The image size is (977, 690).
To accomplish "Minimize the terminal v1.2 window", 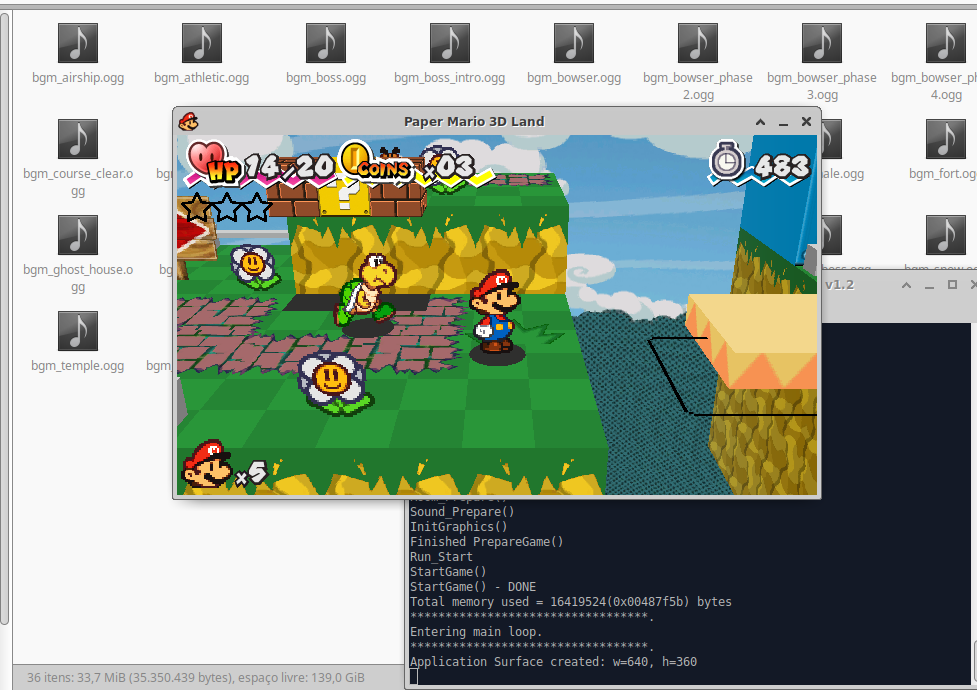I will 929,285.
